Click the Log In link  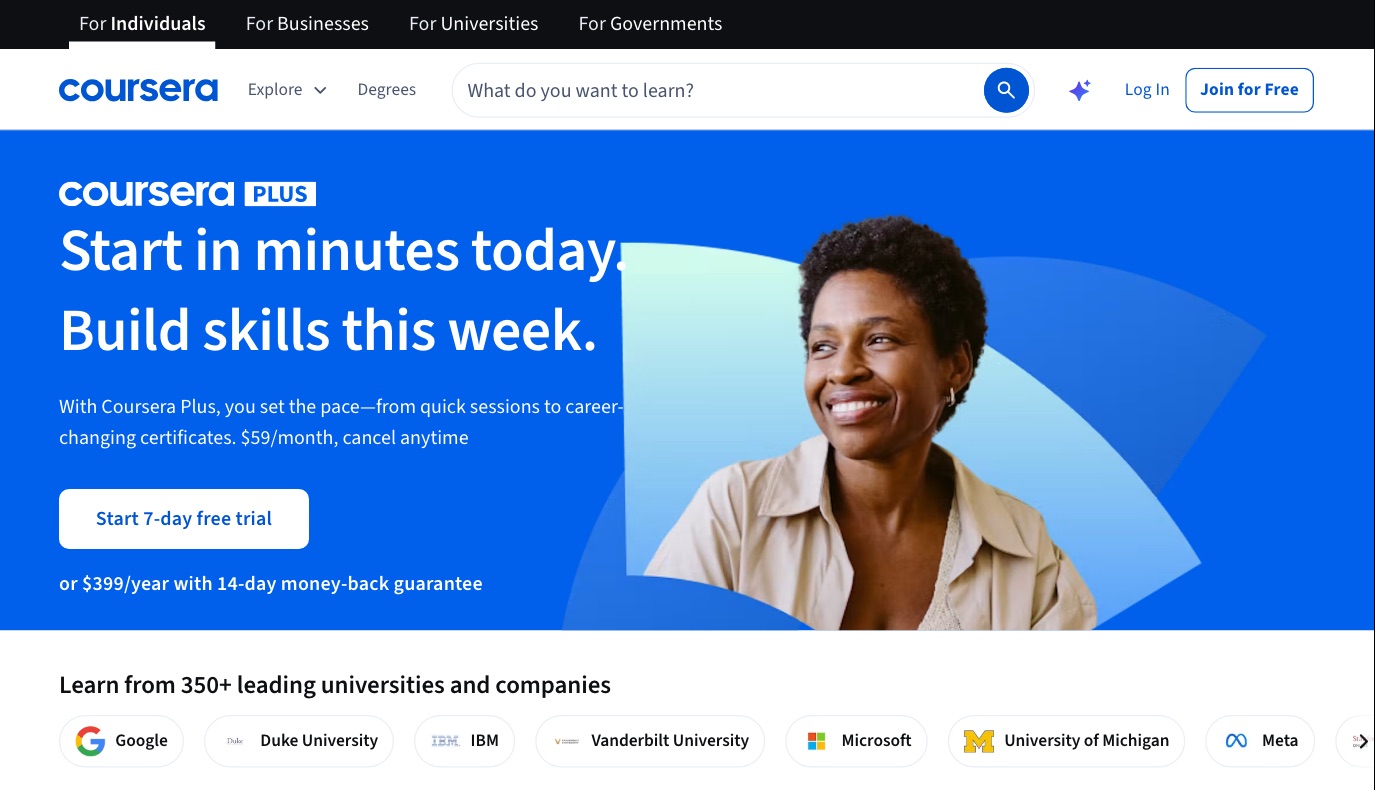click(1147, 90)
